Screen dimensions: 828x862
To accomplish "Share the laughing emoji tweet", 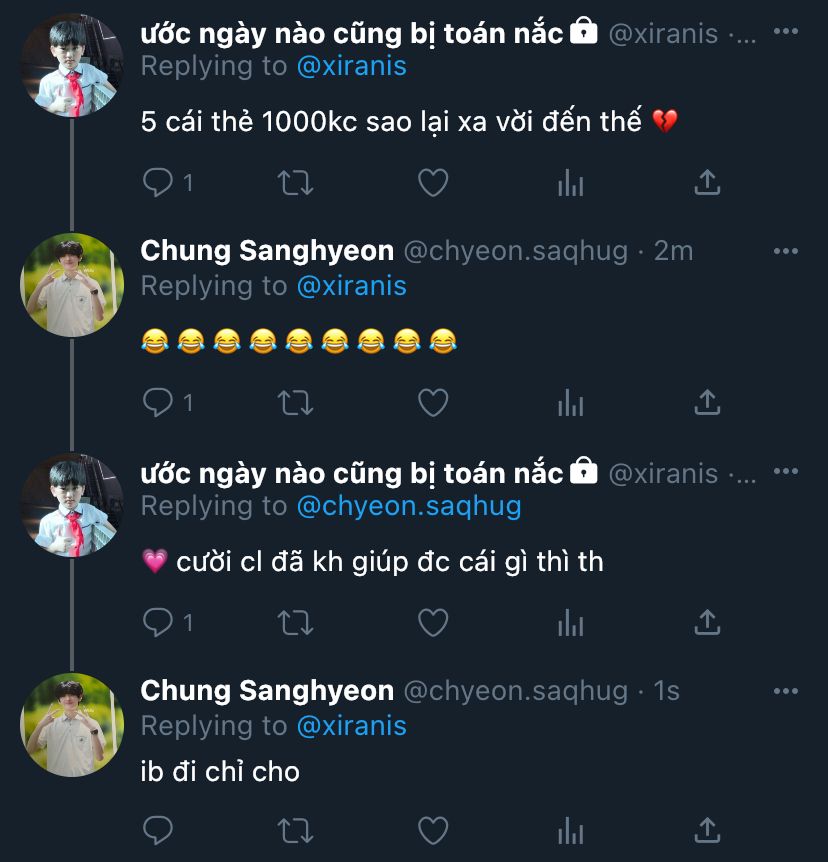I will coord(707,403).
